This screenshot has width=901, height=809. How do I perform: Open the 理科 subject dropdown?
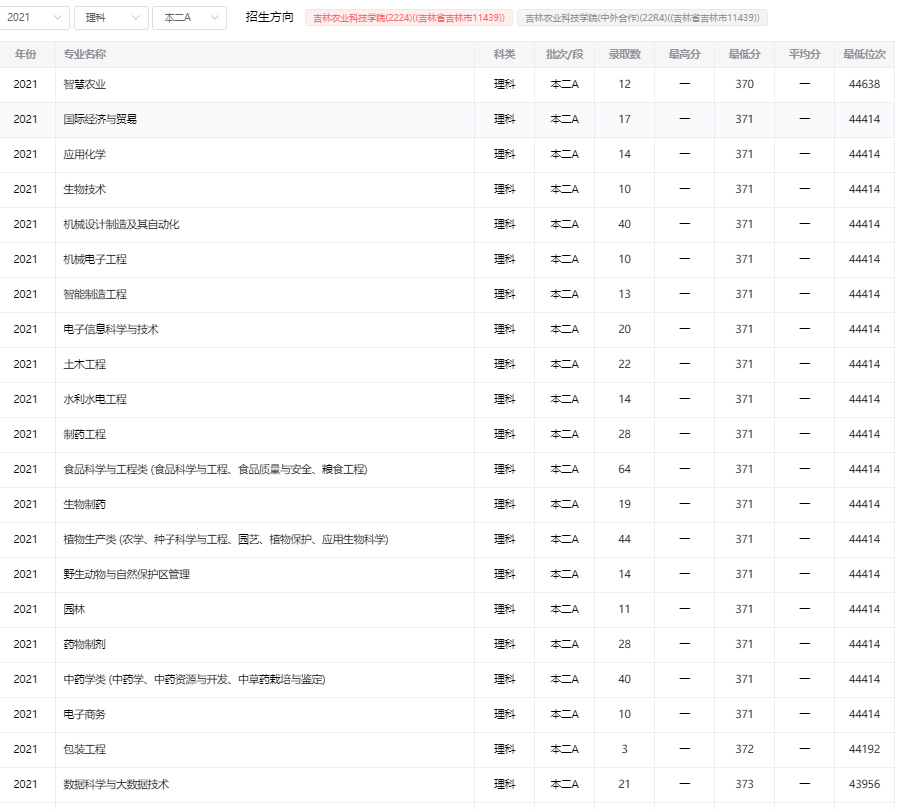click(x=111, y=18)
